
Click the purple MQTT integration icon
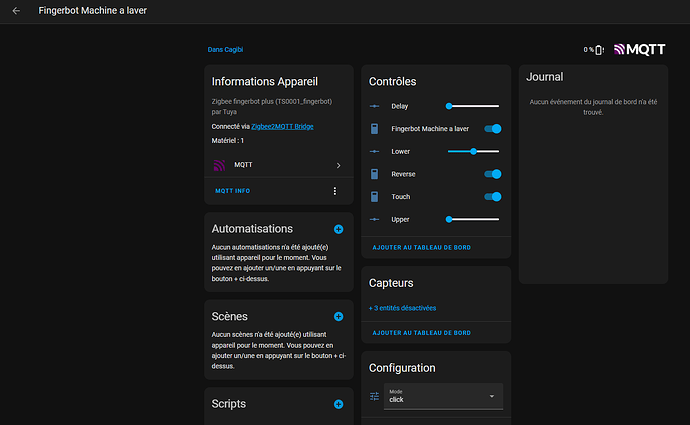(219, 165)
